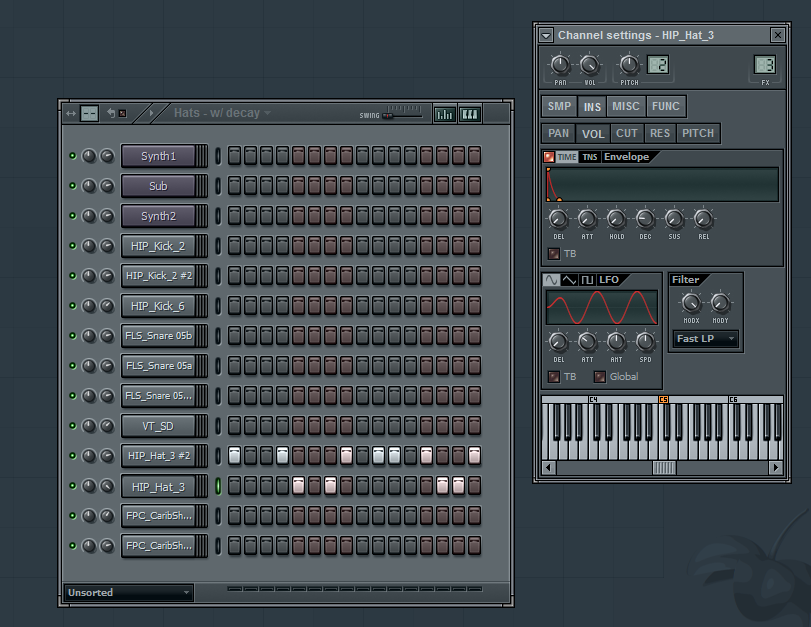Click Filter MODX knob
Screen dimensions: 811x627
point(691,303)
